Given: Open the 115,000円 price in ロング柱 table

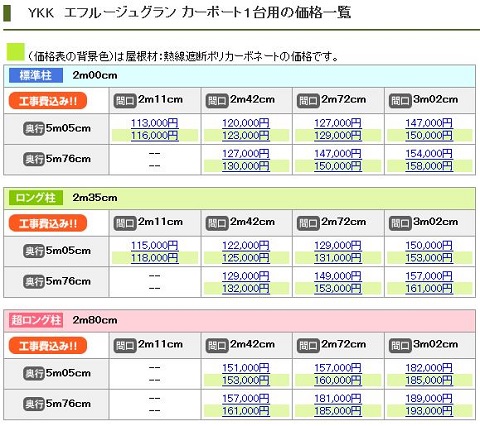Looking at the screenshot, I should point(155,245).
